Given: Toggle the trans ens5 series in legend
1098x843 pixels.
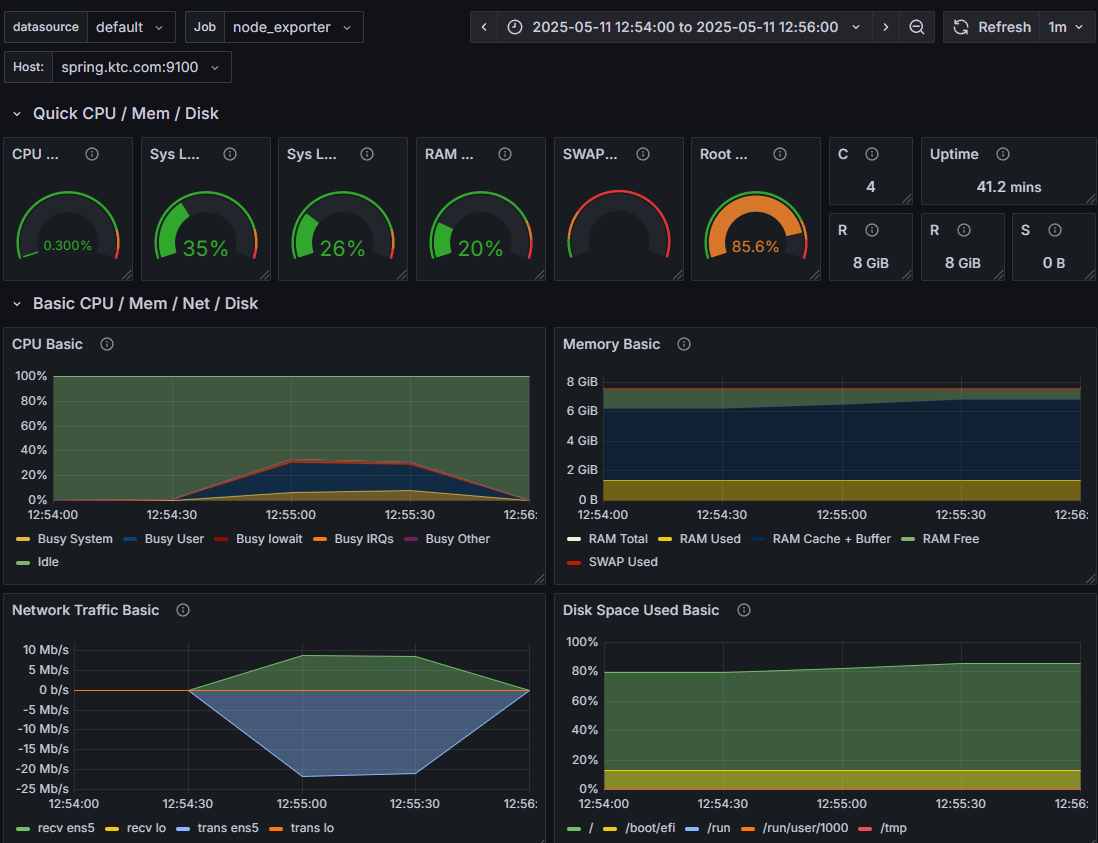Looking at the screenshot, I should pyautogui.click(x=217, y=828).
